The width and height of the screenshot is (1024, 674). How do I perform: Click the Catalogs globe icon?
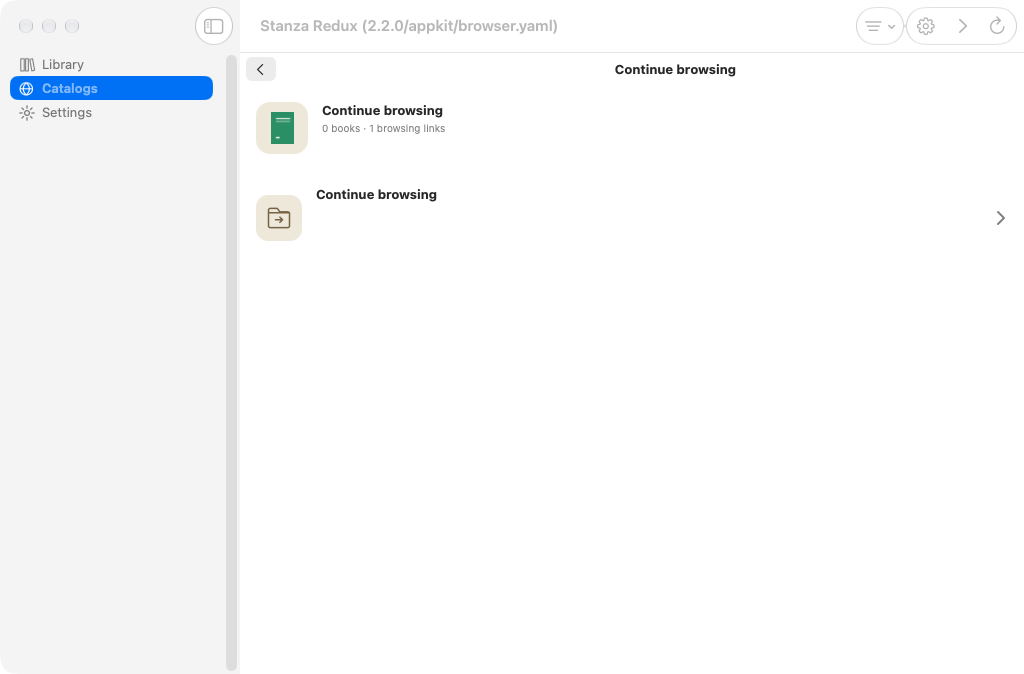(x=27, y=89)
